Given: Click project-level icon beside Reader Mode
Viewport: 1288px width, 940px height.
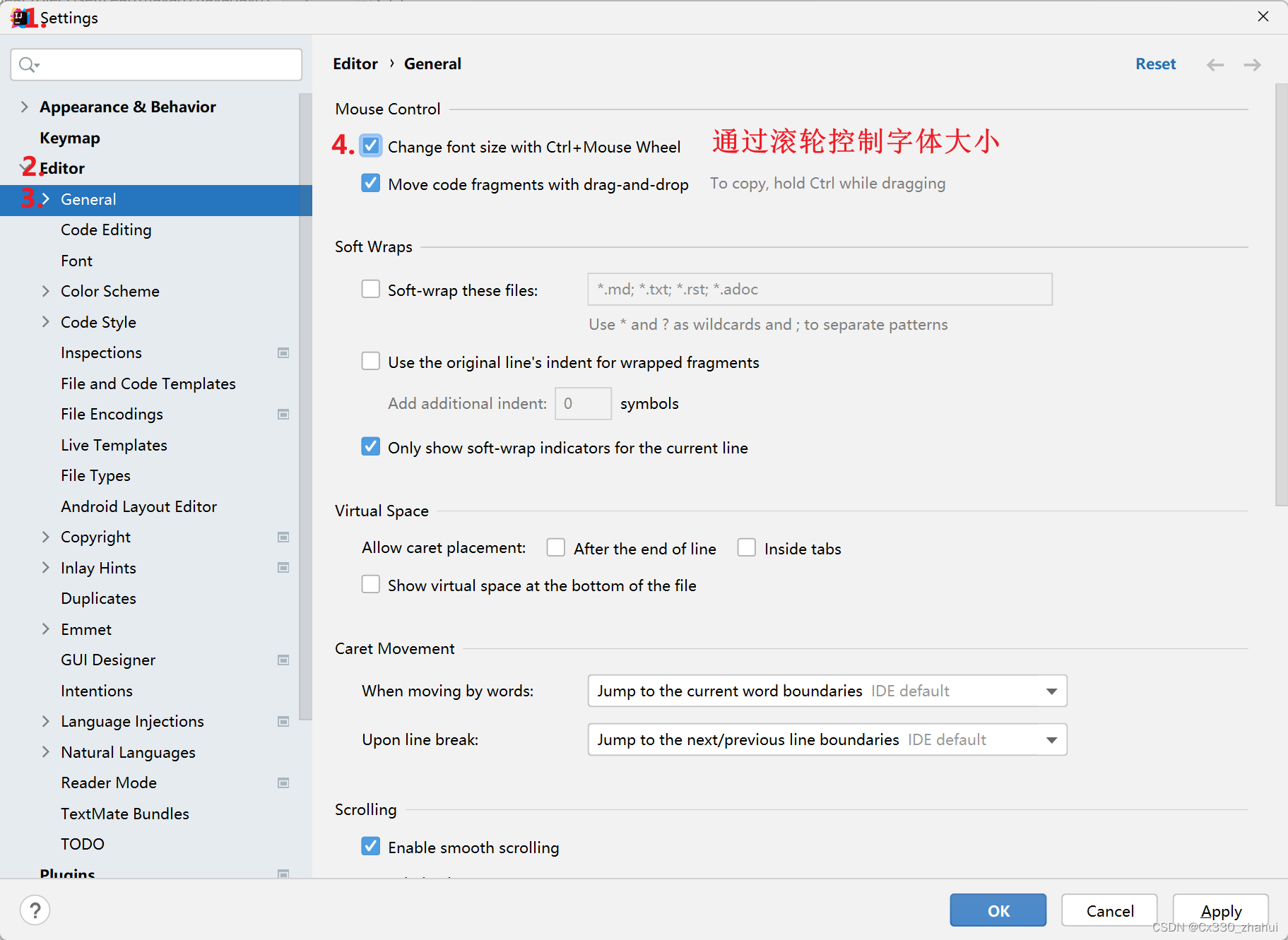Looking at the screenshot, I should coord(283,783).
